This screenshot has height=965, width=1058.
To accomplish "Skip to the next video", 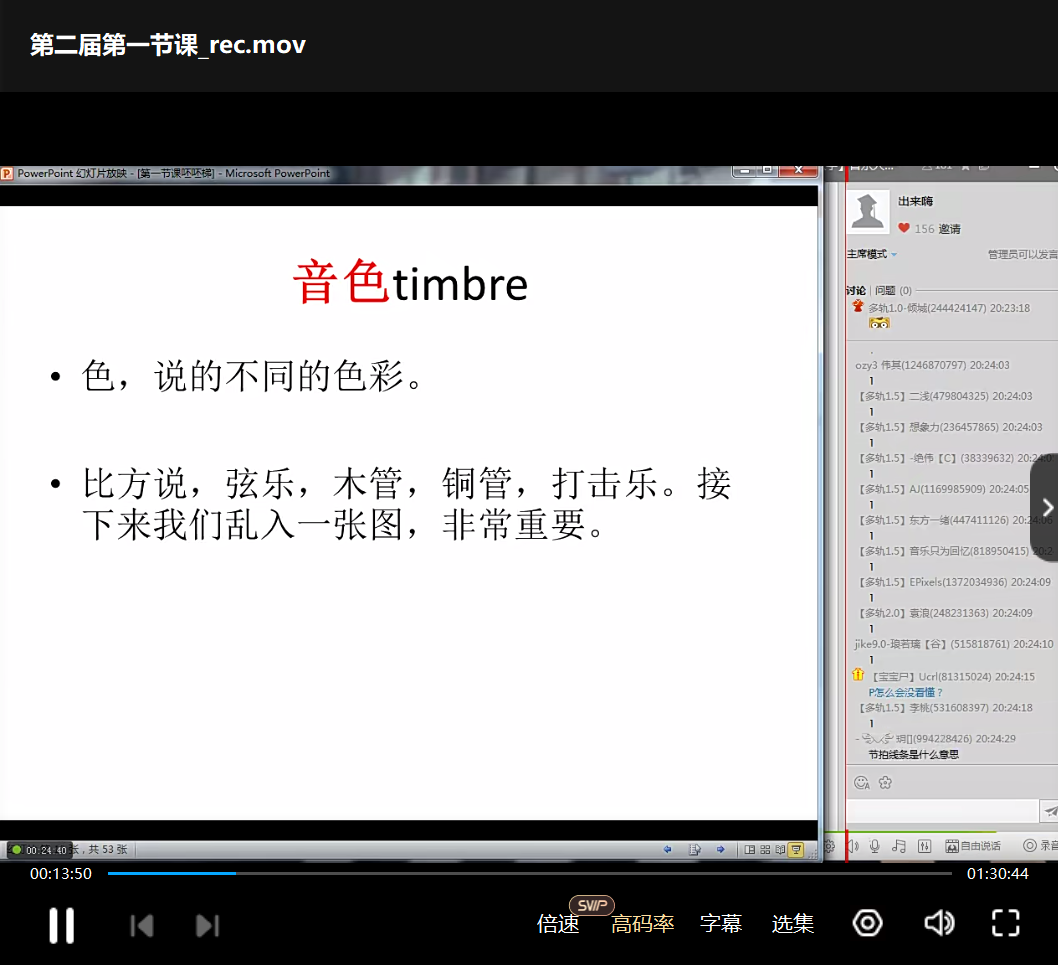I will click(207, 925).
